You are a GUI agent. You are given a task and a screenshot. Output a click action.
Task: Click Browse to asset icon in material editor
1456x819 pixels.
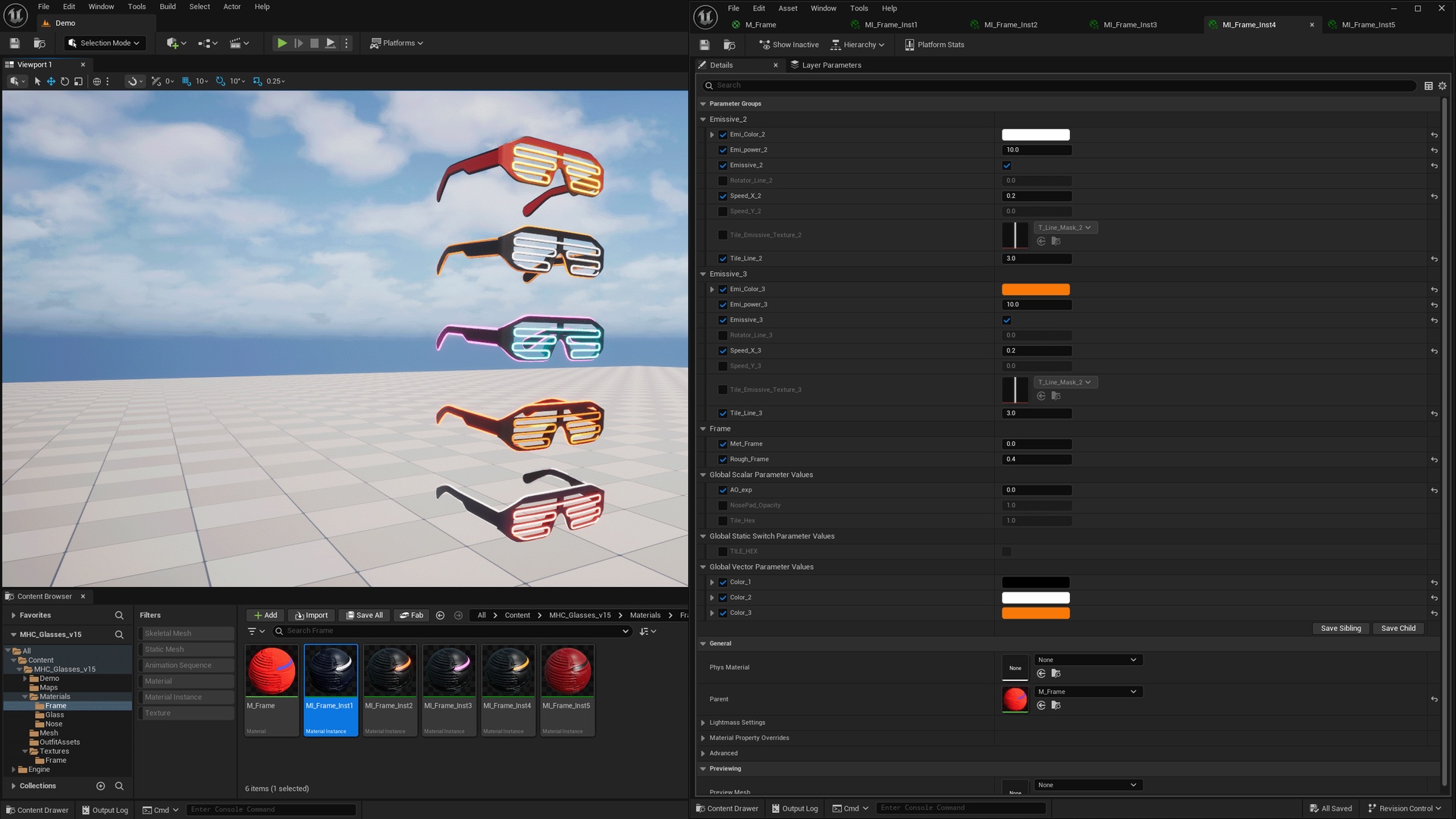730,45
